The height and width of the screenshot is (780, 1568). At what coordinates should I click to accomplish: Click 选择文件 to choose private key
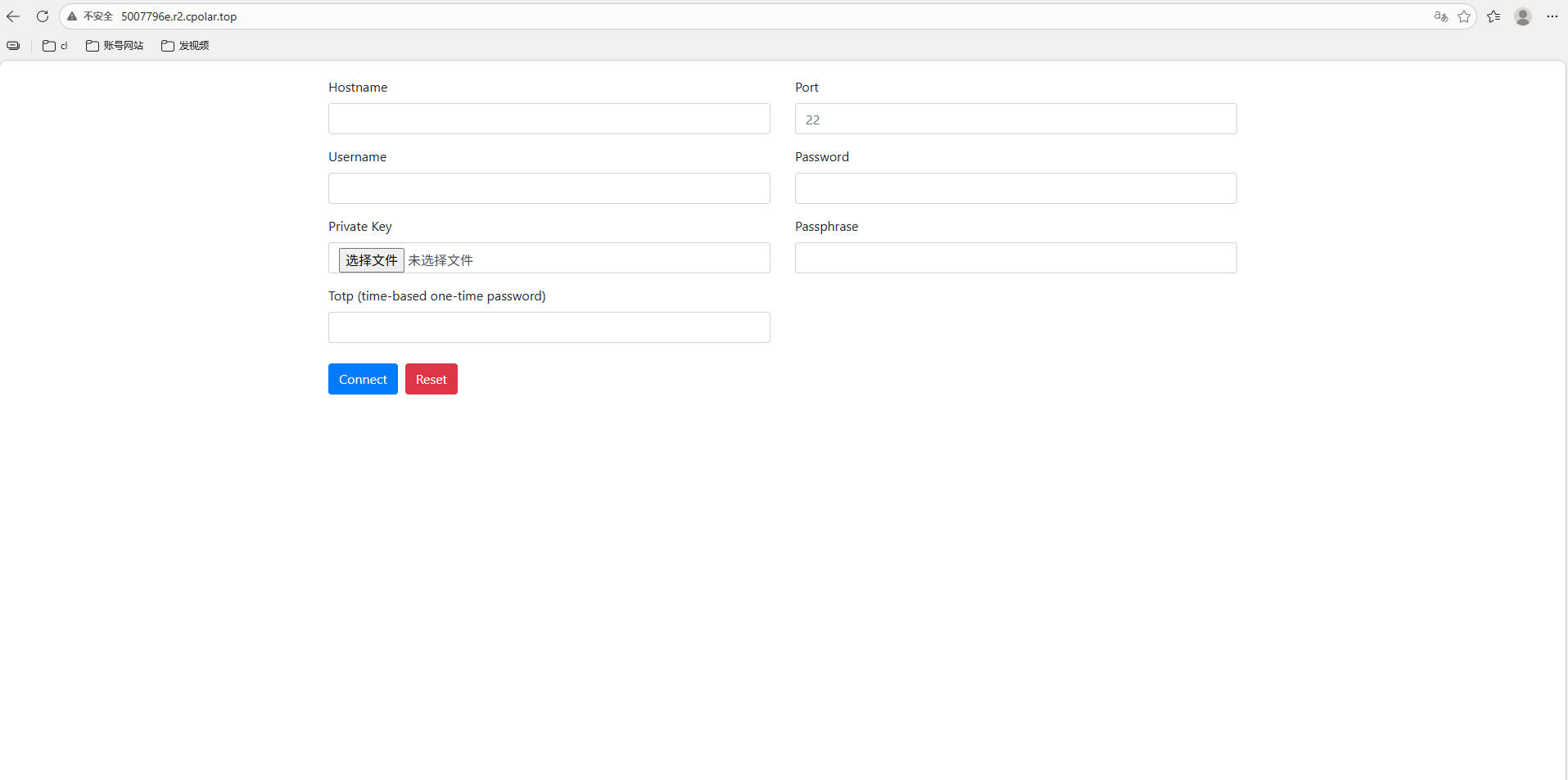[371, 260]
